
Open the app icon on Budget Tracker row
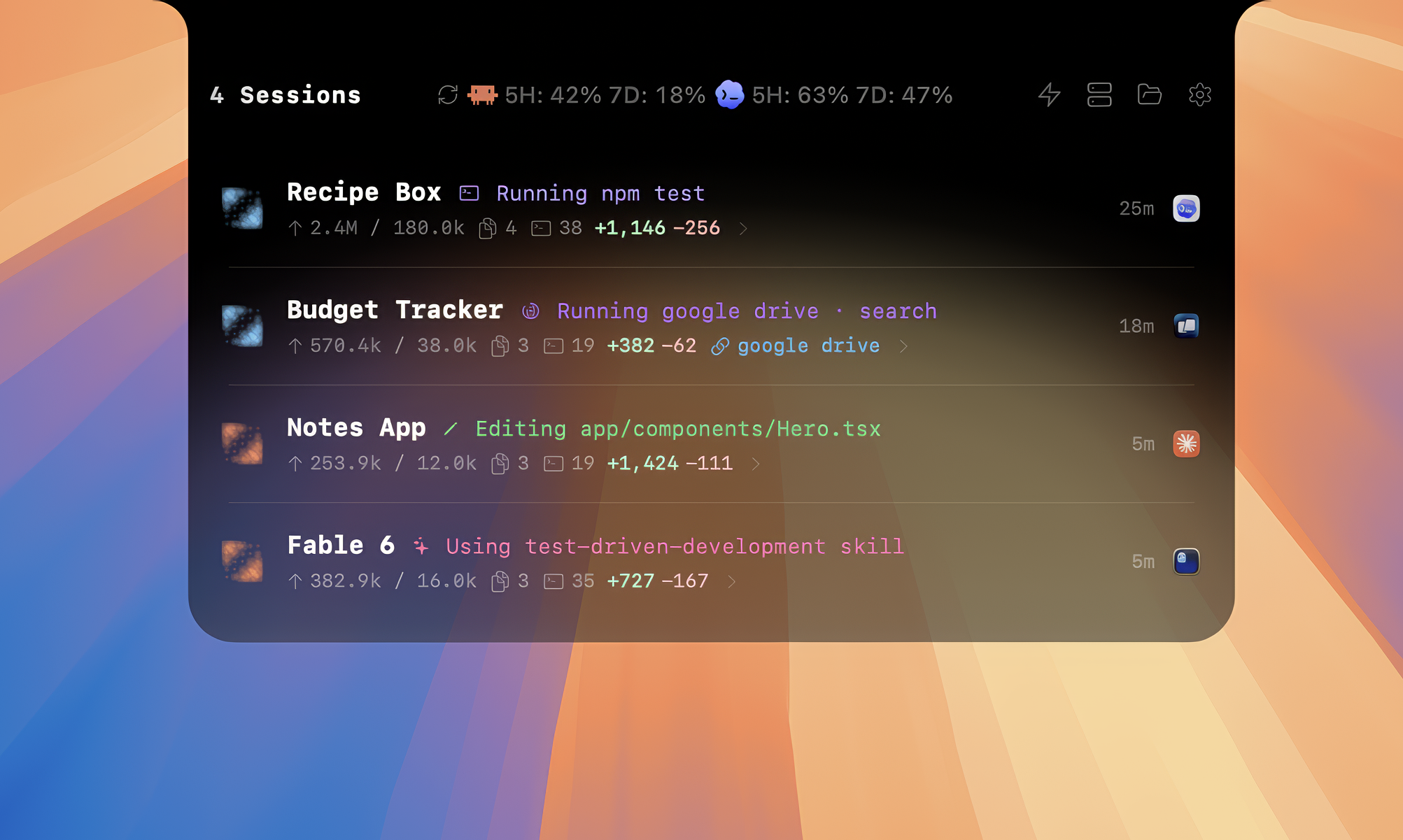1186,326
